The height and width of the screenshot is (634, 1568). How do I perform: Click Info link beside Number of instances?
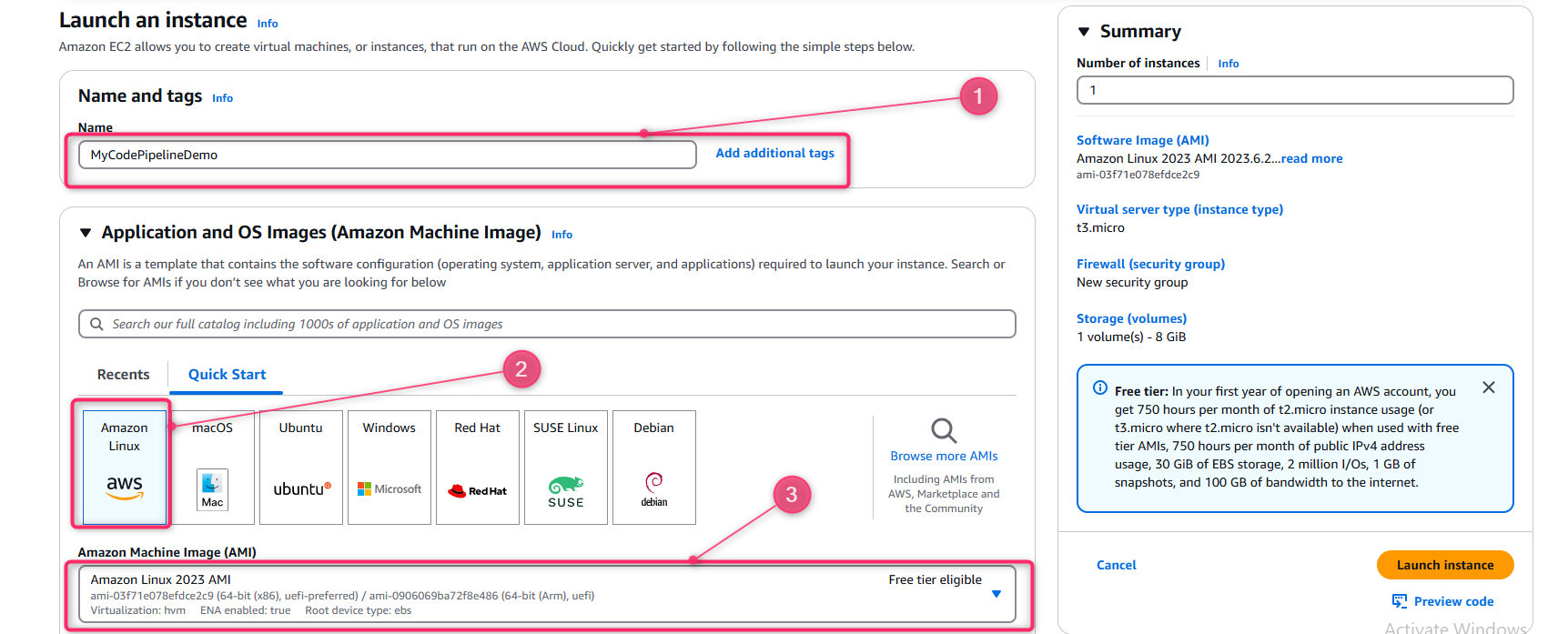pyautogui.click(x=1229, y=64)
